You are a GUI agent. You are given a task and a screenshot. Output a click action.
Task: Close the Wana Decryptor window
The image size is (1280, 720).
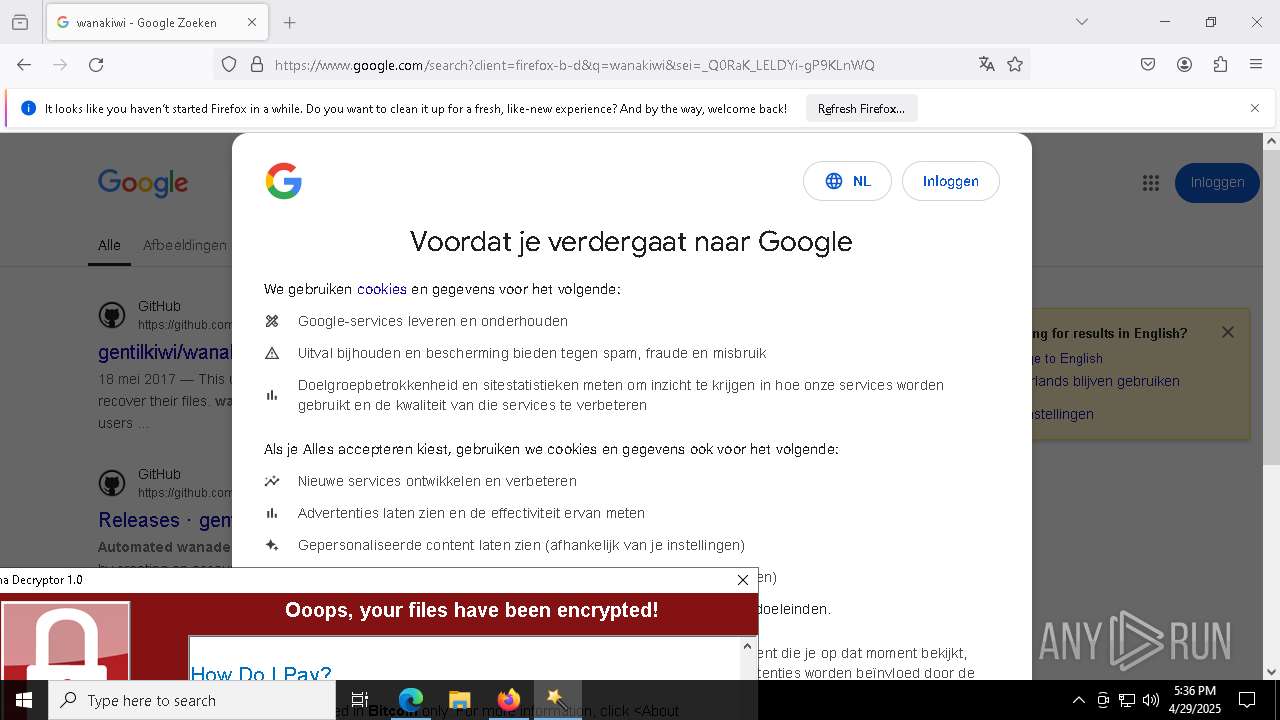(742, 580)
